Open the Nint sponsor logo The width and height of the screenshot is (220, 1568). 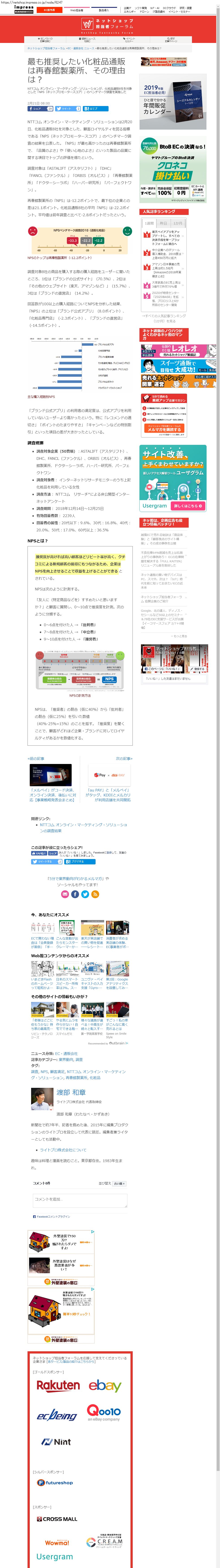56,1442
